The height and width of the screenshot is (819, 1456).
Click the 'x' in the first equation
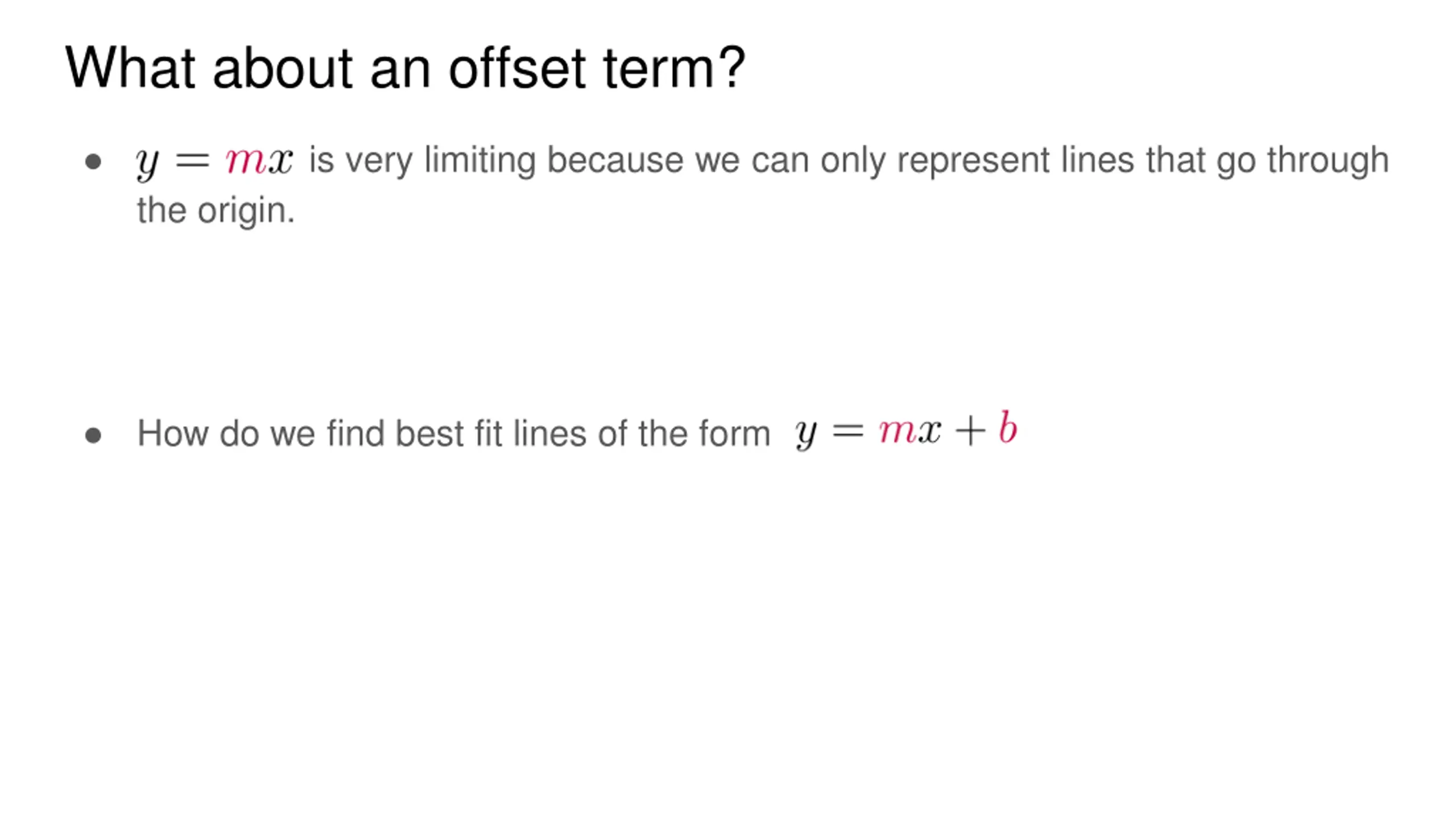coord(280,160)
